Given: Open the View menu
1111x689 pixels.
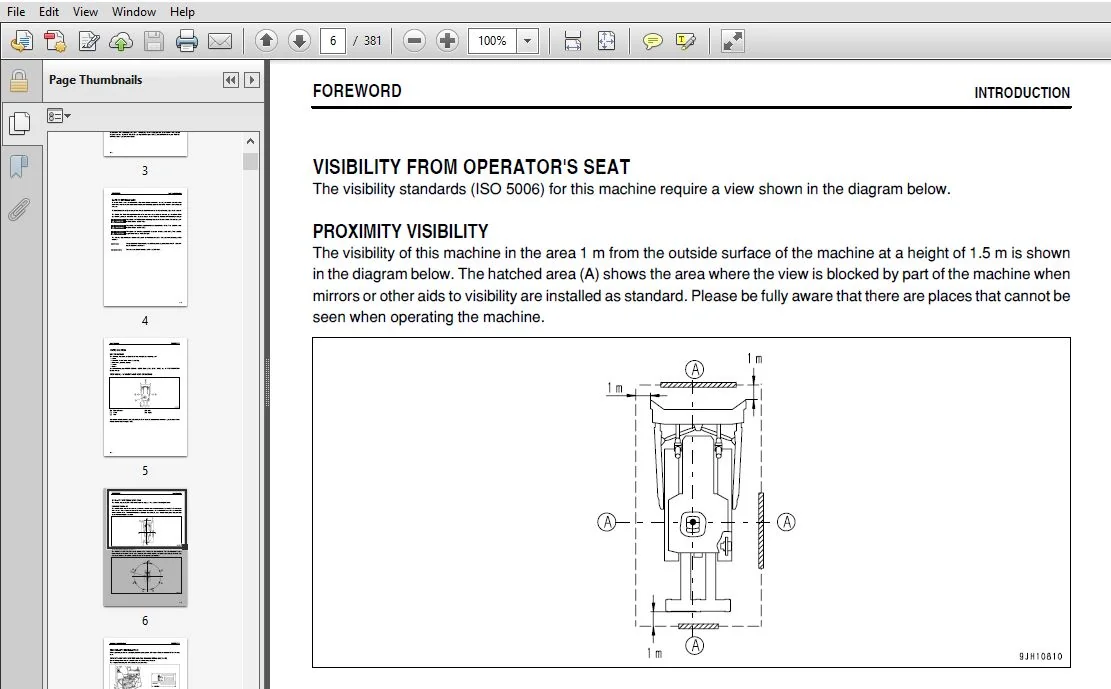Looking at the screenshot, I should tap(85, 11).
